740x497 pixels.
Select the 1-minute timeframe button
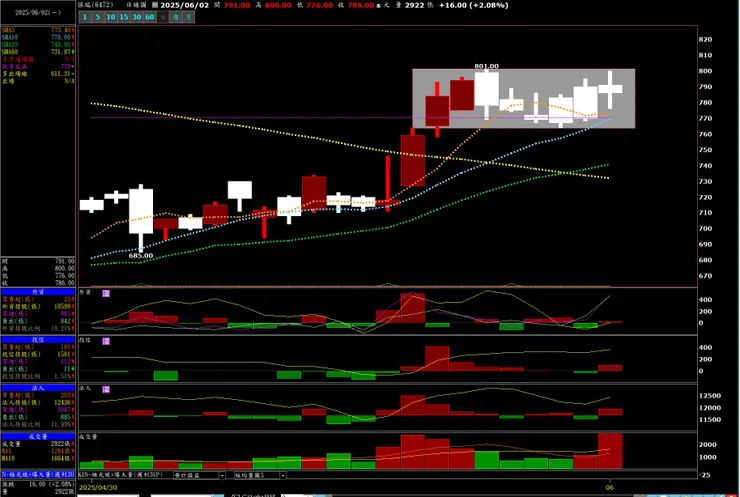click(x=85, y=17)
